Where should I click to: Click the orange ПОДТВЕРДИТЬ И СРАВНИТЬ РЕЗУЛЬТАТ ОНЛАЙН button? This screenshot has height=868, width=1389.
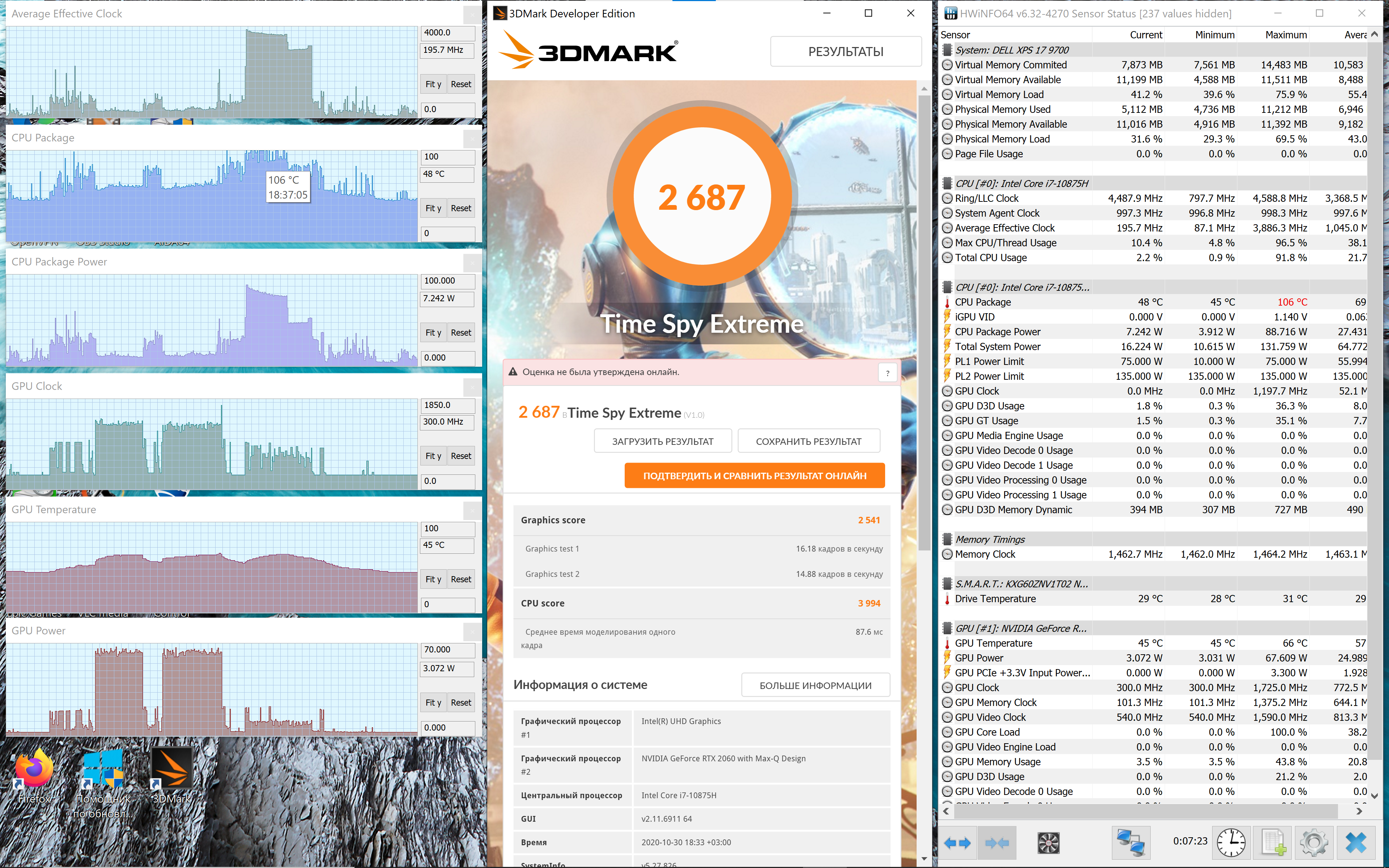tap(754, 476)
